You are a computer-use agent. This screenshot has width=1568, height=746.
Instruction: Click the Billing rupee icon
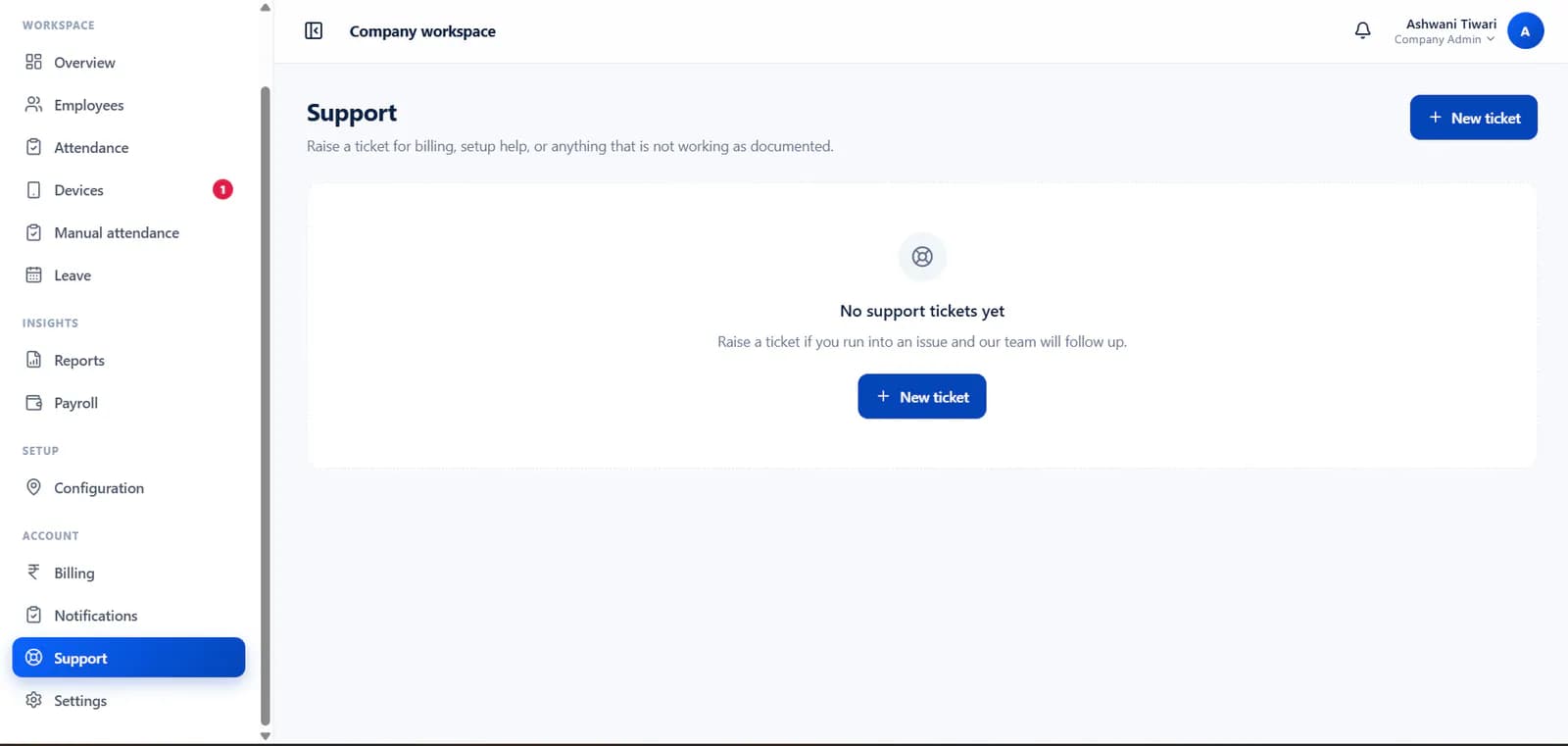(33, 572)
